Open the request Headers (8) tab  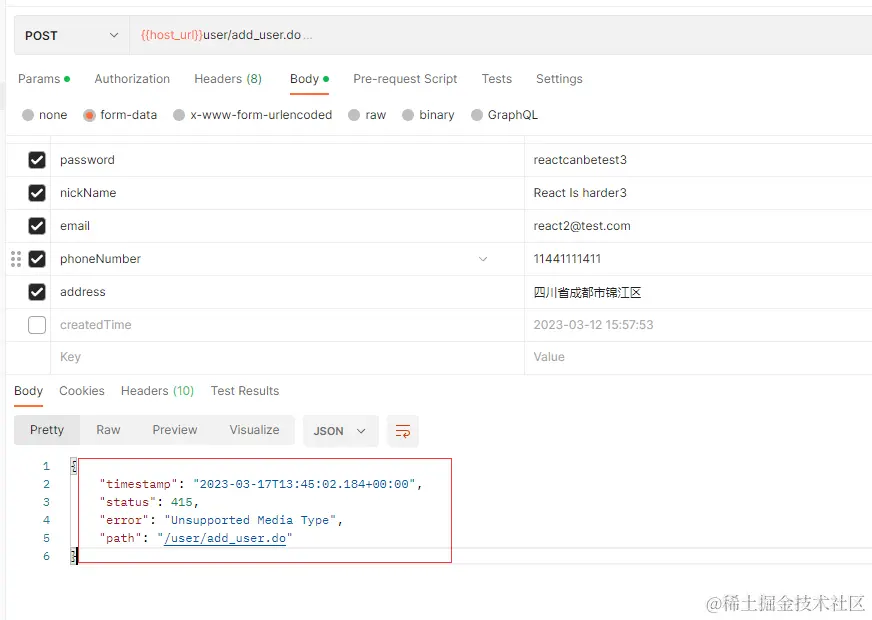pos(228,79)
